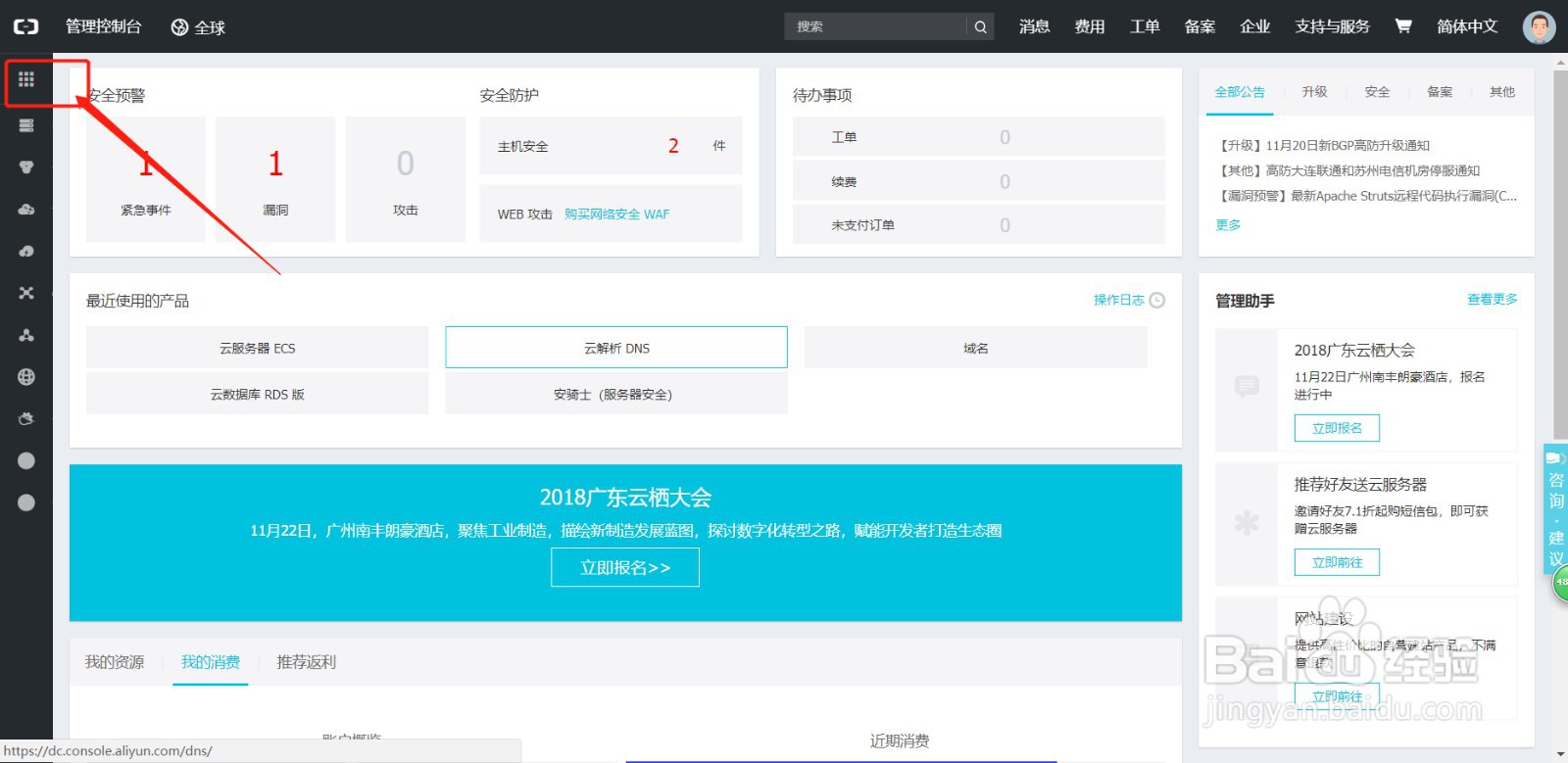Click the 2018广东云栖大会 card title
The height and width of the screenshot is (763, 1568).
coord(1354,351)
